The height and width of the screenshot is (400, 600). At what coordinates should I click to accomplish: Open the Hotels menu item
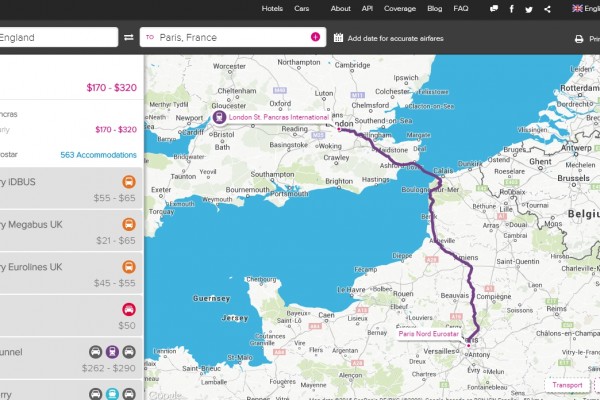point(271,8)
